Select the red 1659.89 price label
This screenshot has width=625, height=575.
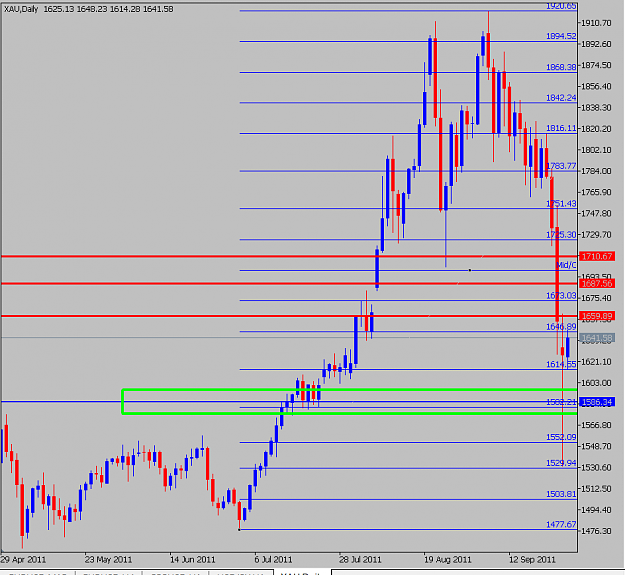tap(597, 316)
